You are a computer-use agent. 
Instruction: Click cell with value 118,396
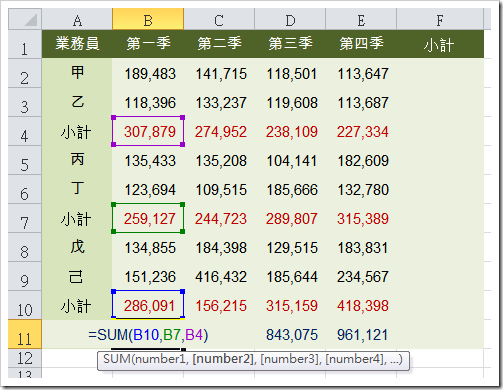148,102
